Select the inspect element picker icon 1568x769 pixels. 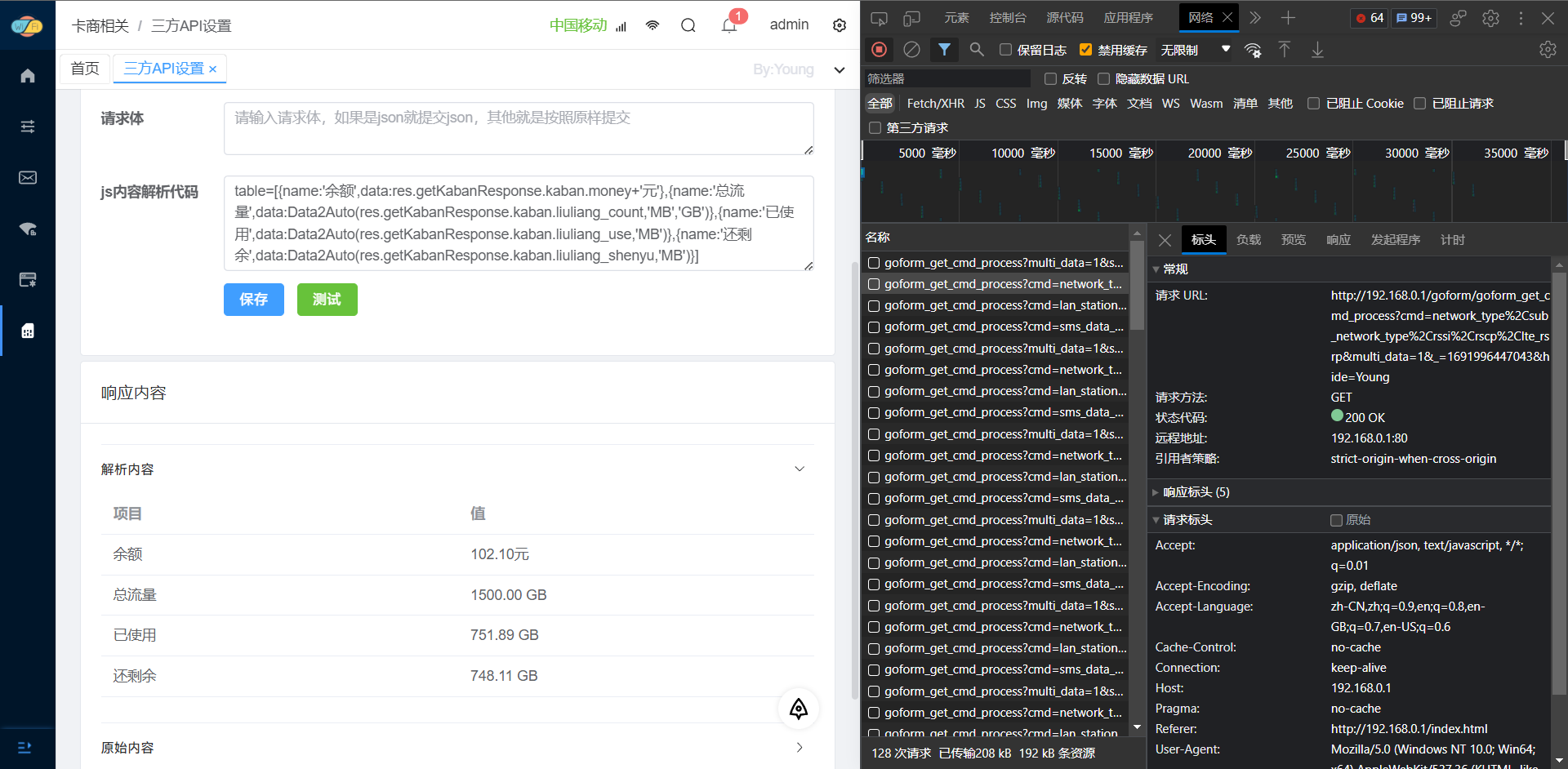880,18
